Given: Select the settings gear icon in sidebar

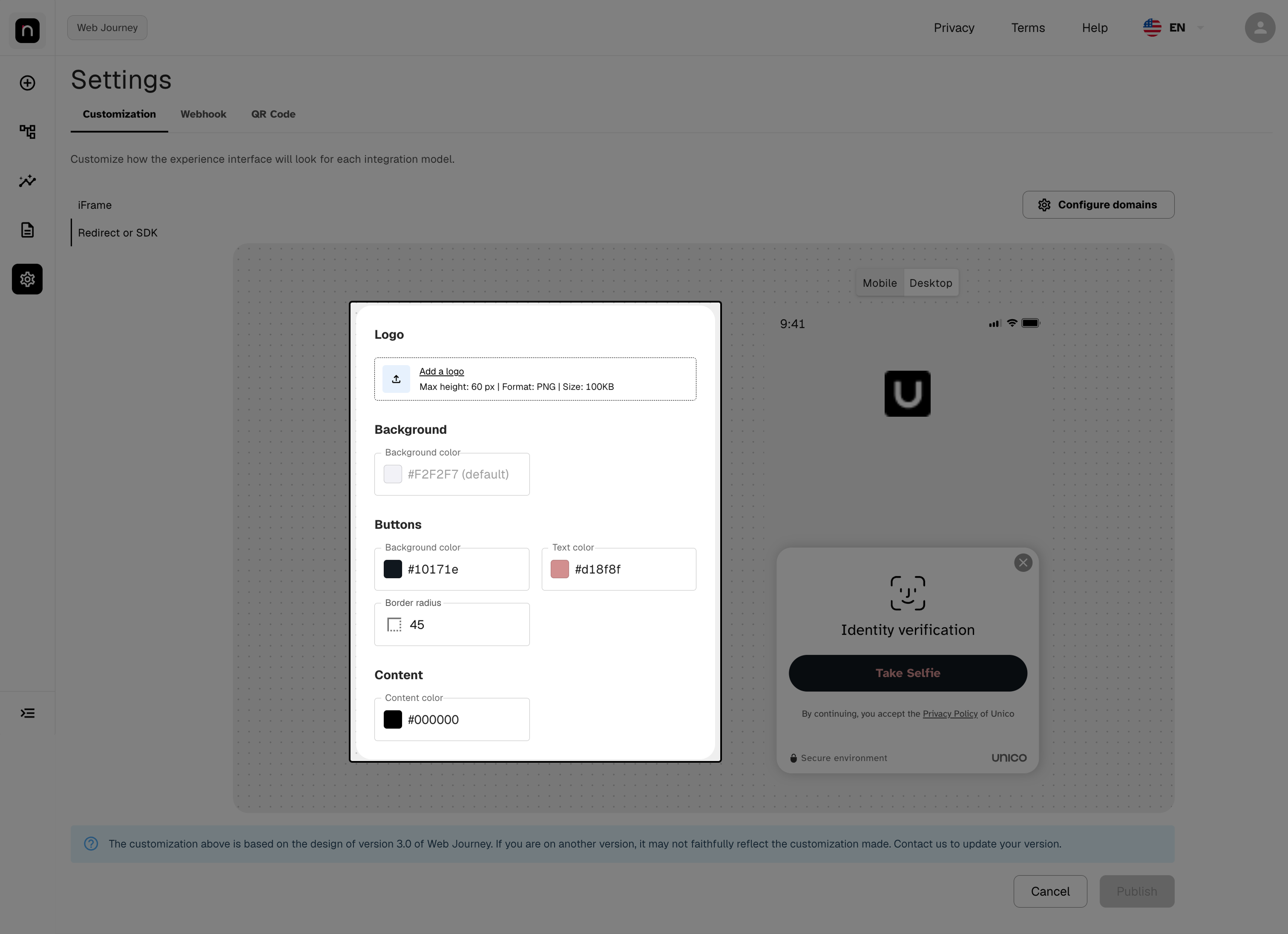Looking at the screenshot, I should pos(27,279).
